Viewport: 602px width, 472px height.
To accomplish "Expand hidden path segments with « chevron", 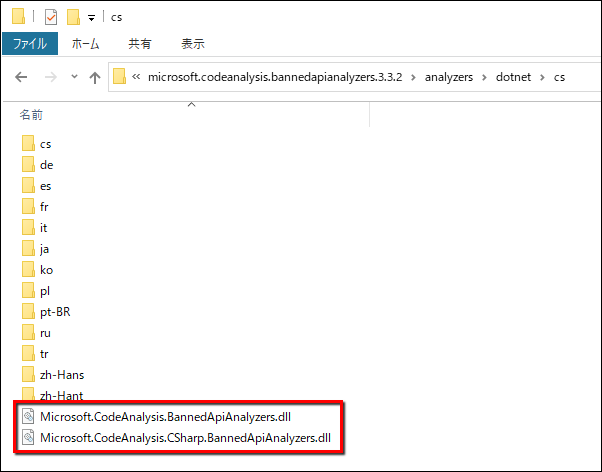I will (x=136, y=76).
